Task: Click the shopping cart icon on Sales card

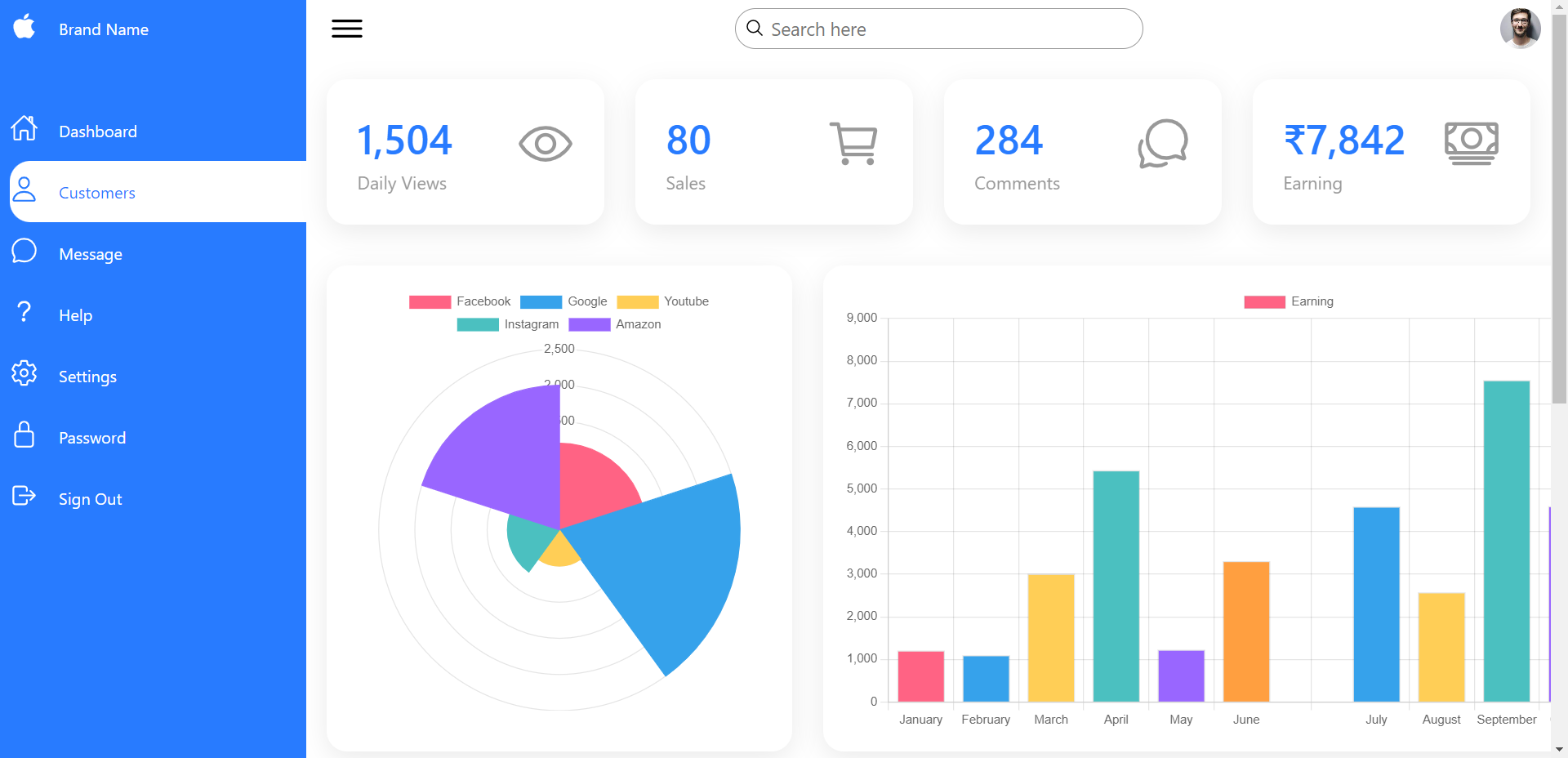Action: pyautogui.click(x=853, y=144)
